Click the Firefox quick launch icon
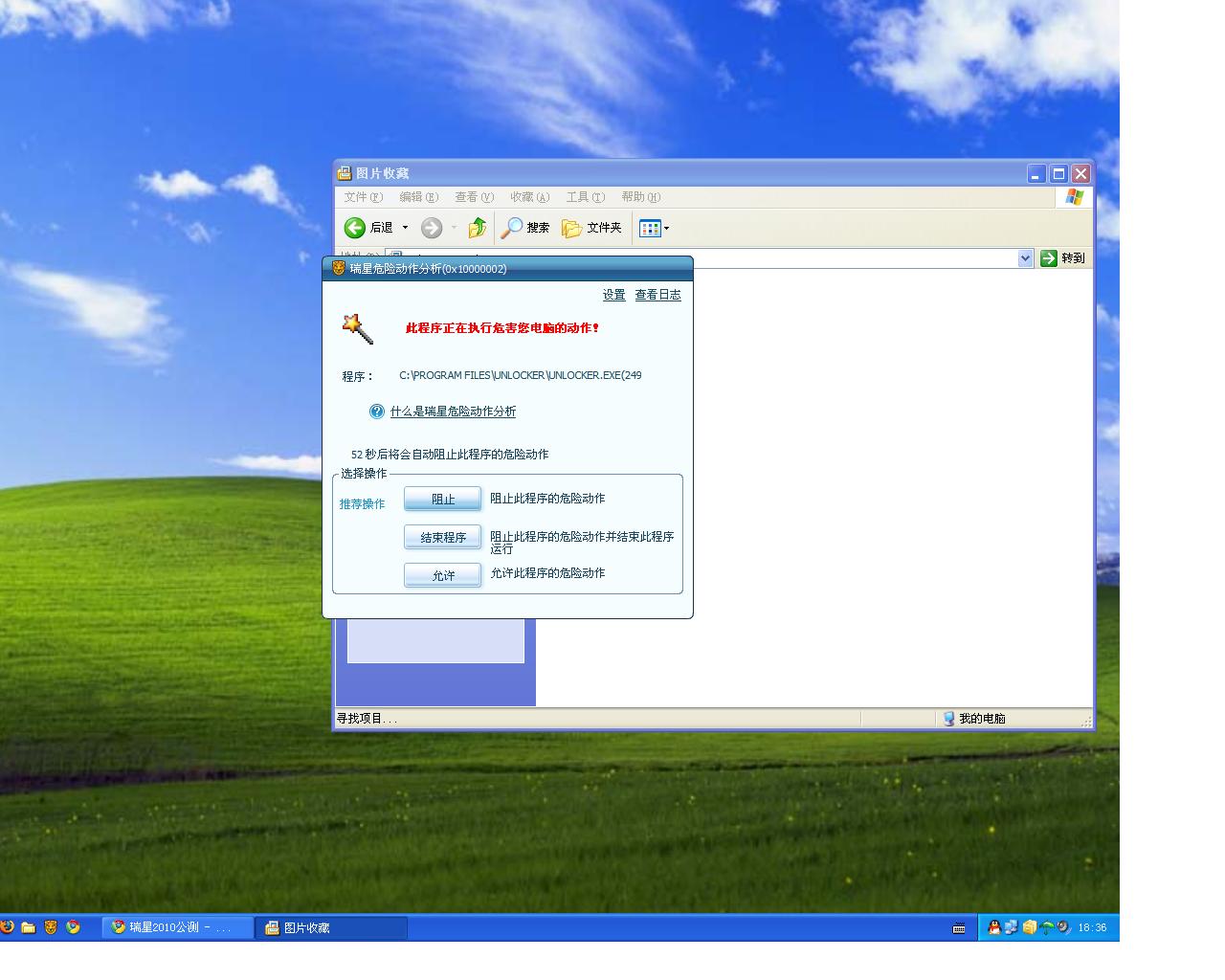 8,926
